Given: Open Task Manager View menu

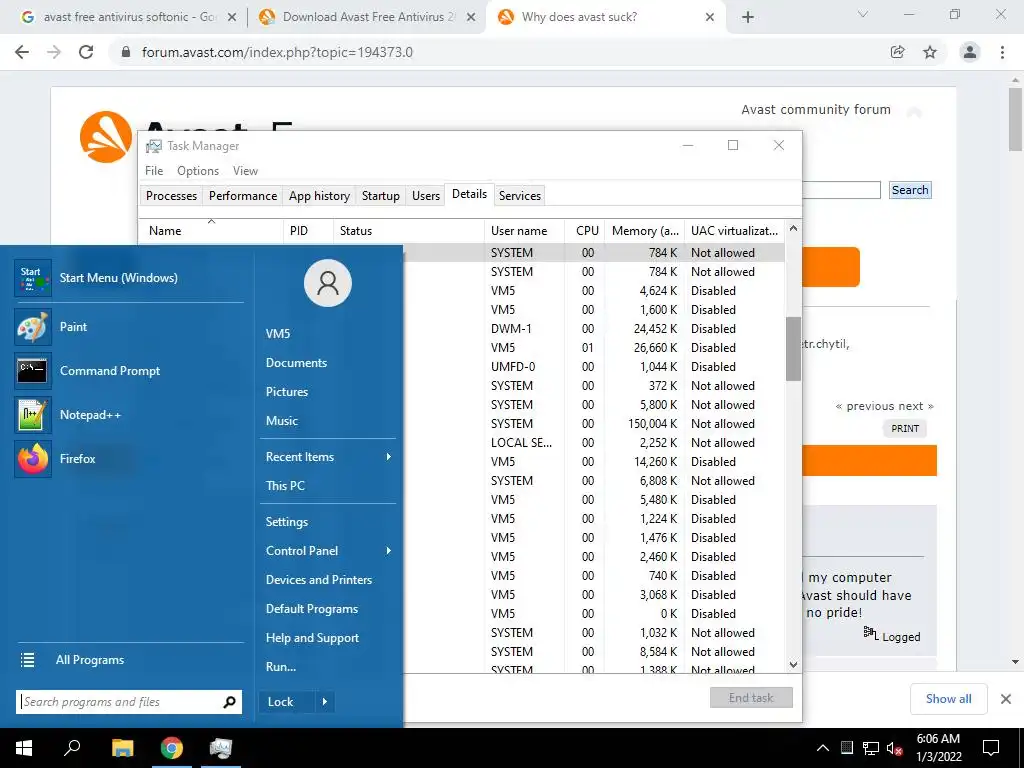Looking at the screenshot, I should pos(245,171).
